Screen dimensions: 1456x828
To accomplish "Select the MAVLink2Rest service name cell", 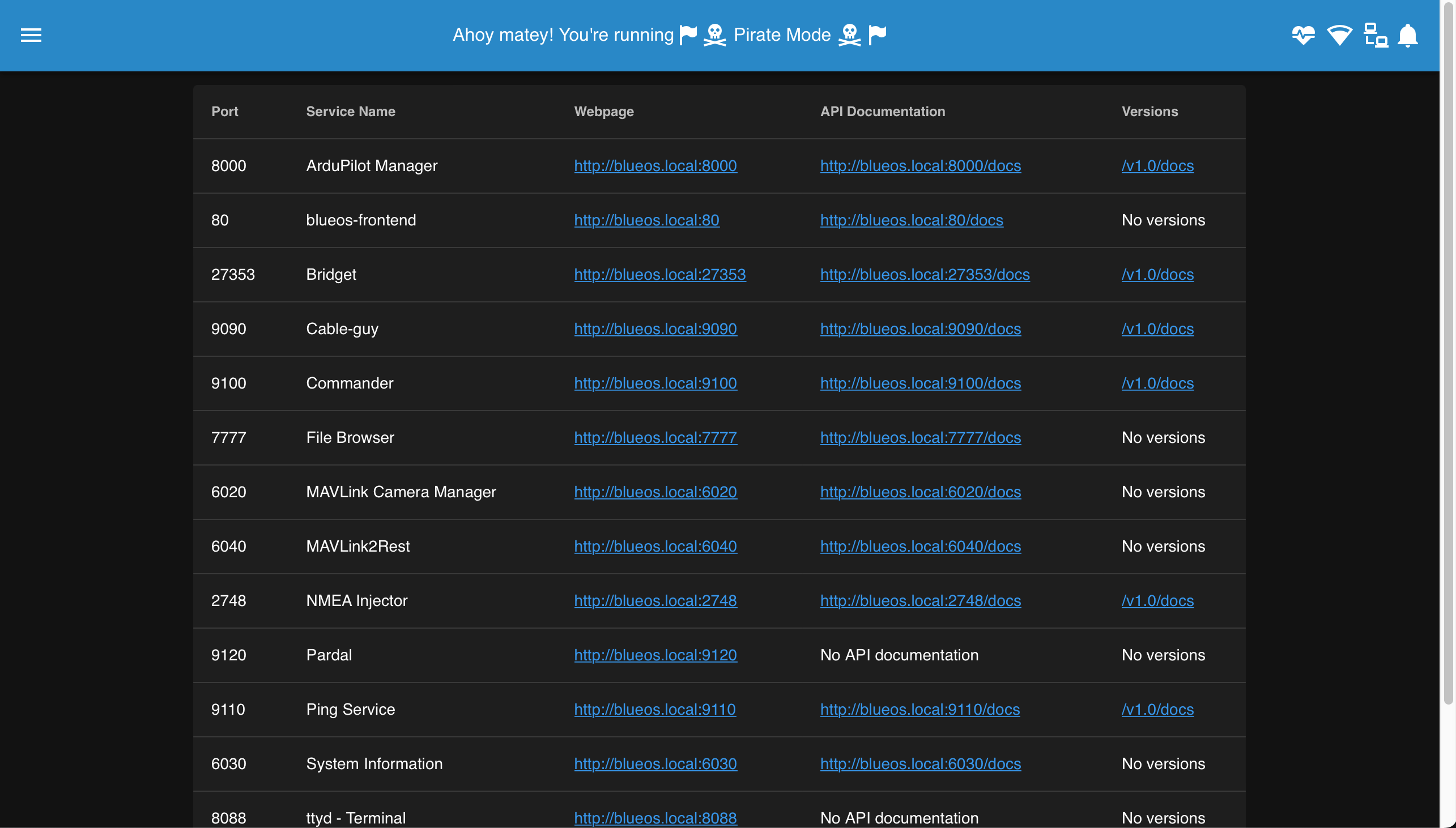I will click(x=357, y=546).
